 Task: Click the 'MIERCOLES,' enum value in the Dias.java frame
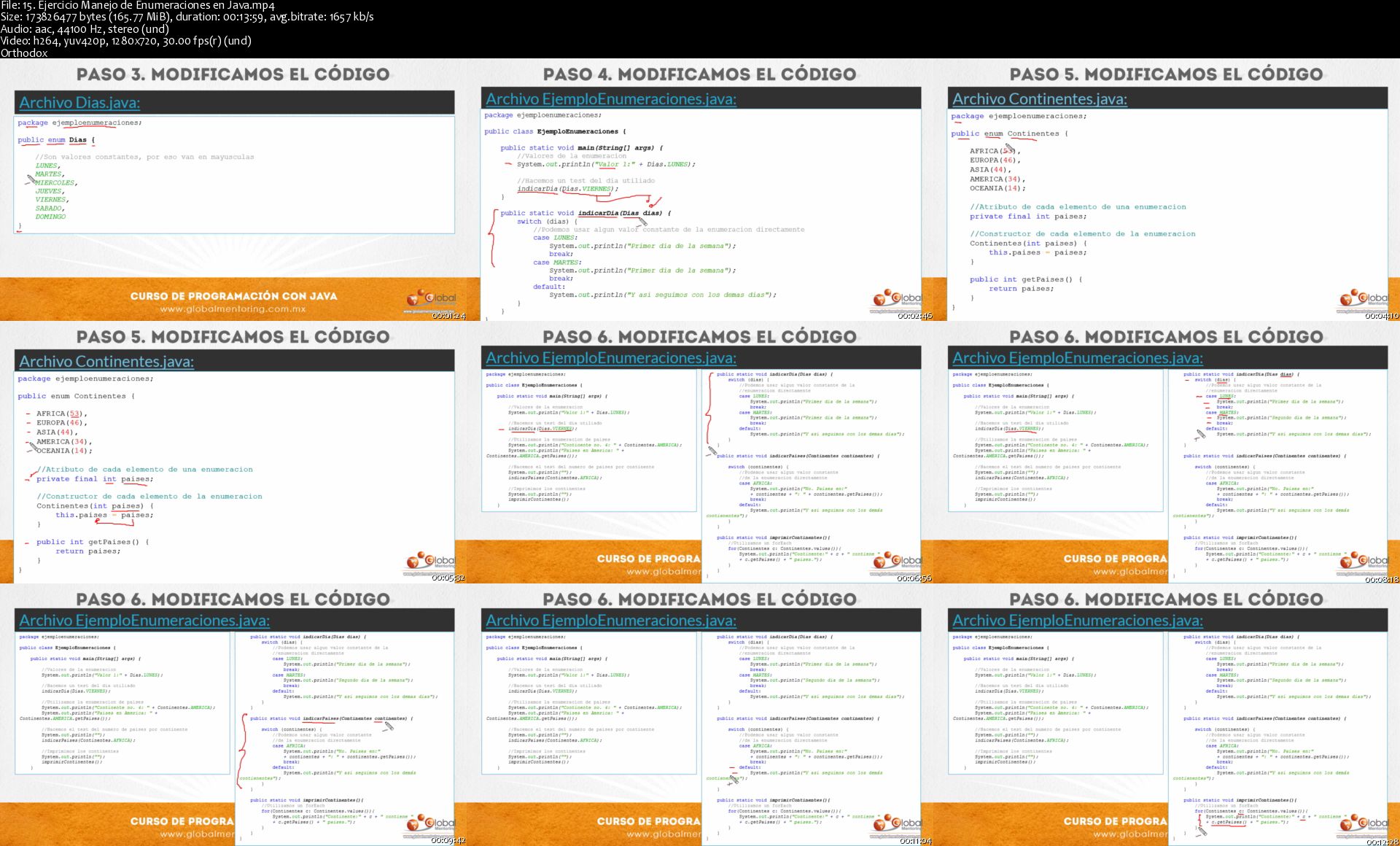point(56,183)
